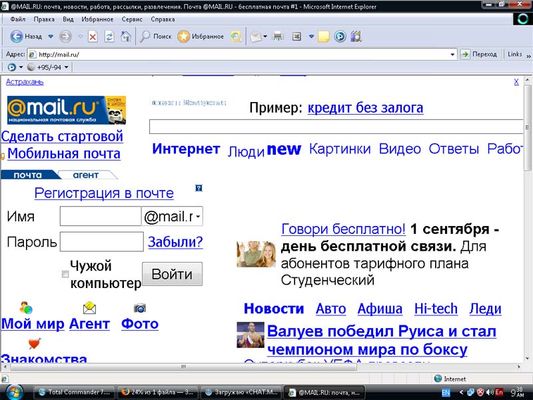533x400 pixels.
Task: Open the +95/-94 toolbar dropdown arrow
Action: pyautogui.click(x=66, y=67)
